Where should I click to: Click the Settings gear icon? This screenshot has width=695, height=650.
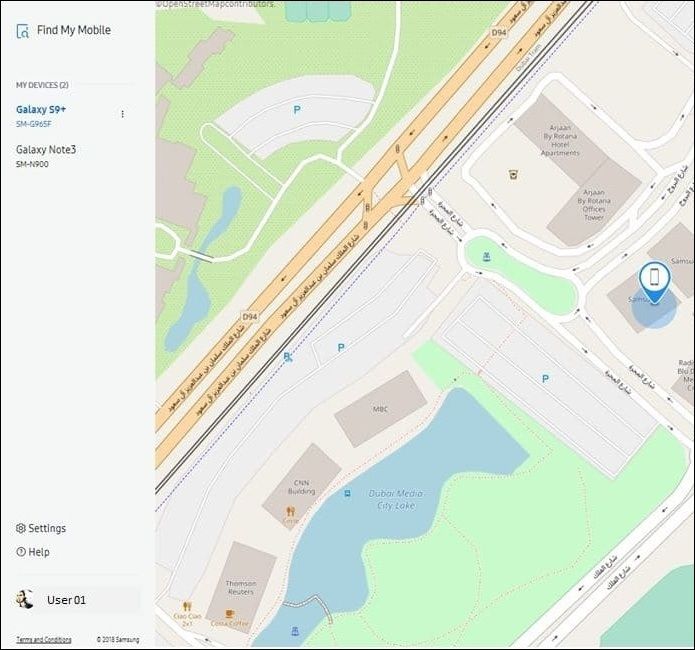[x=21, y=528]
